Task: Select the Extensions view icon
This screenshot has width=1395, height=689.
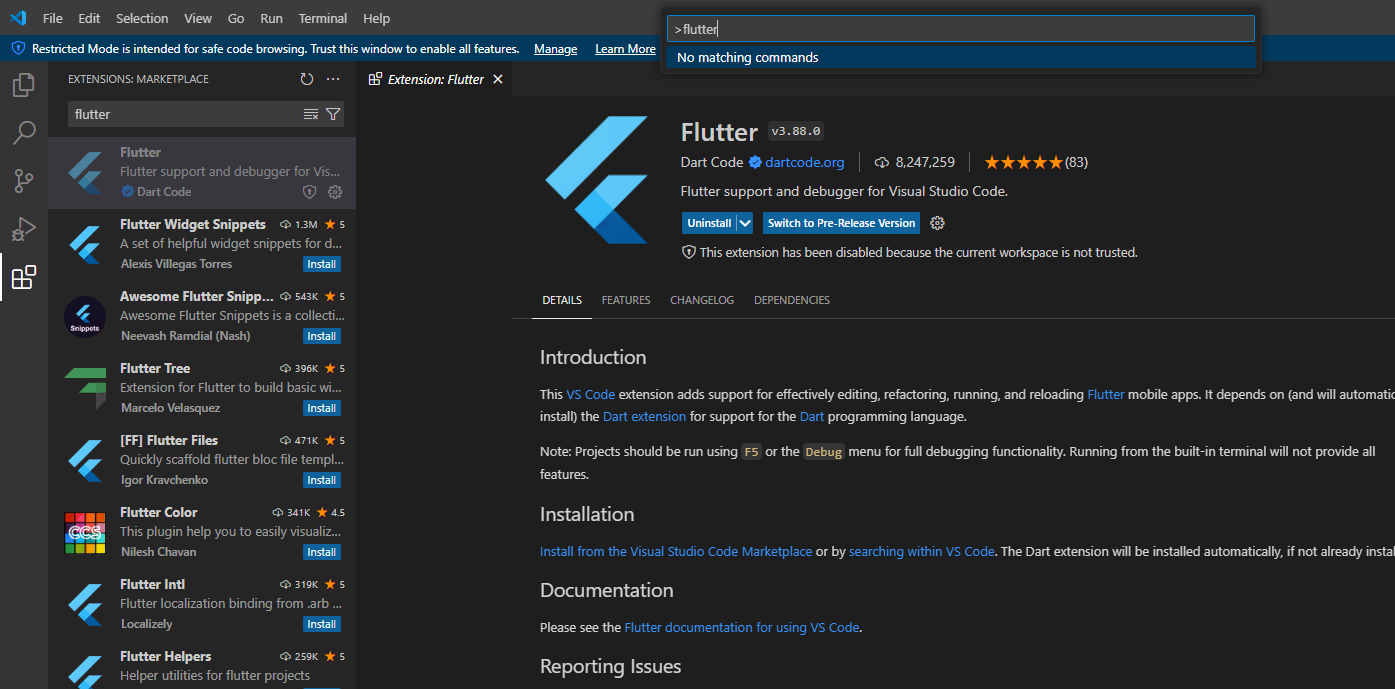Action: [x=24, y=277]
